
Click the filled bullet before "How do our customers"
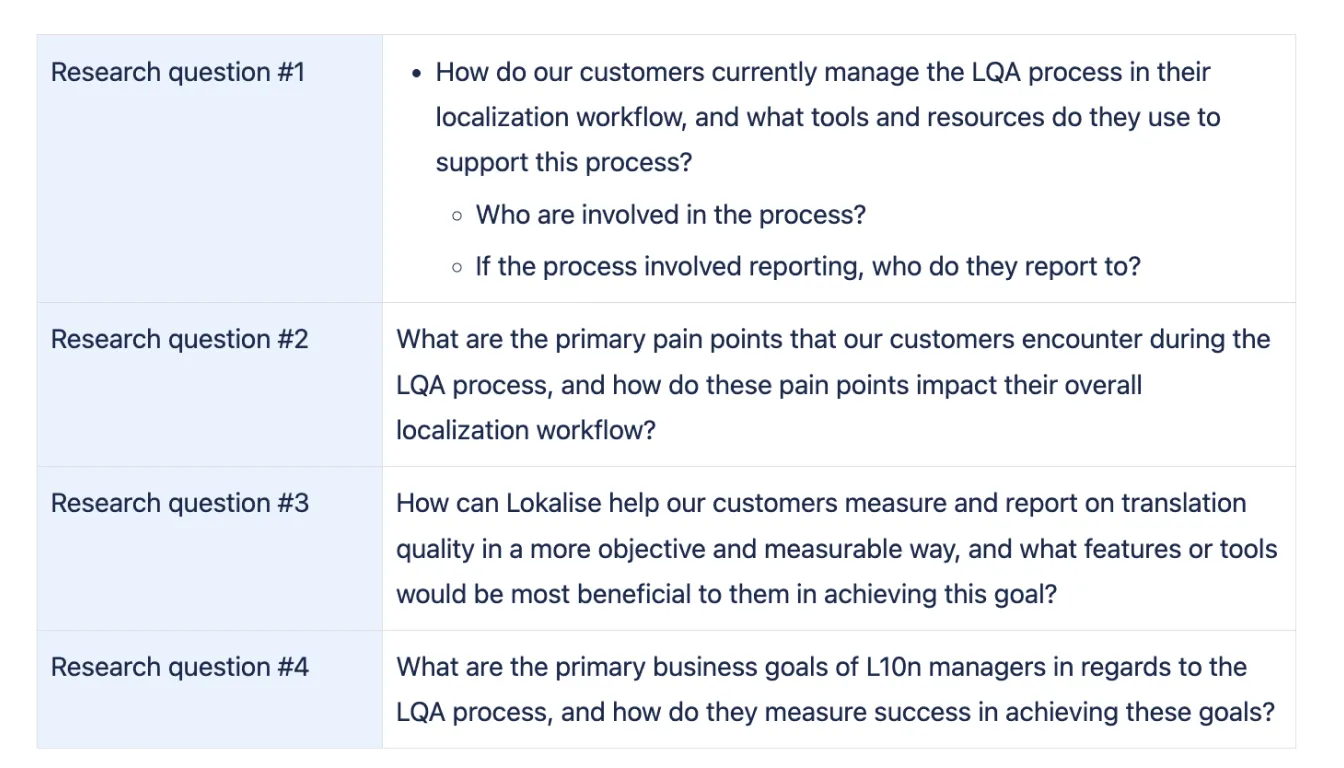tap(417, 73)
